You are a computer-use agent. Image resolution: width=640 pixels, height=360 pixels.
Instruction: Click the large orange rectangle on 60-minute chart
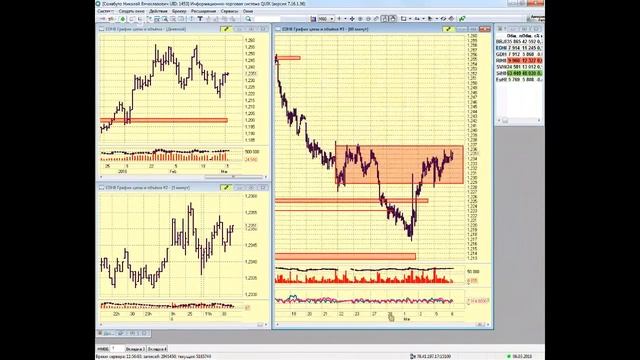coord(399,164)
